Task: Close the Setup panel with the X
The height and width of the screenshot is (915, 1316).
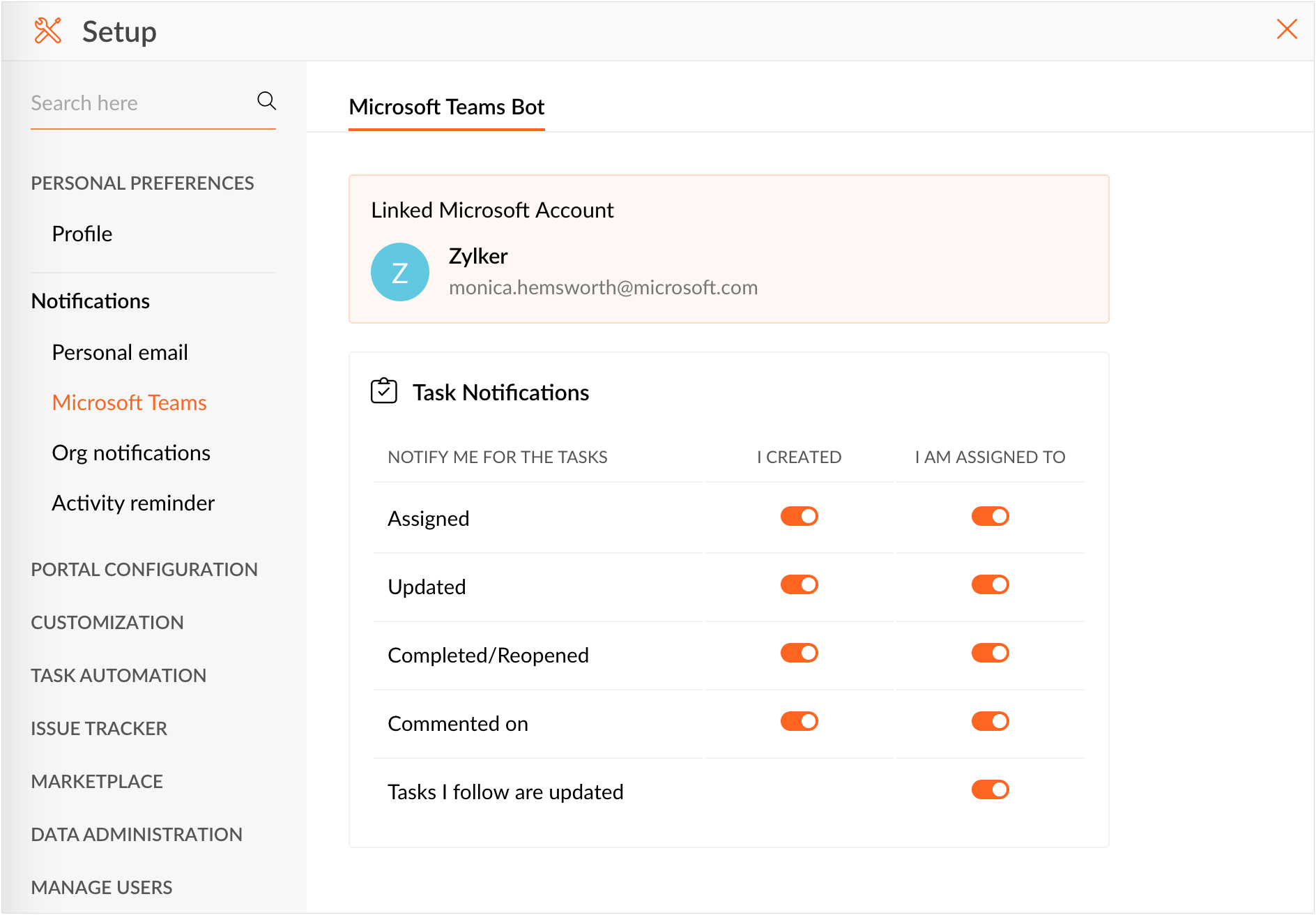Action: [1287, 29]
